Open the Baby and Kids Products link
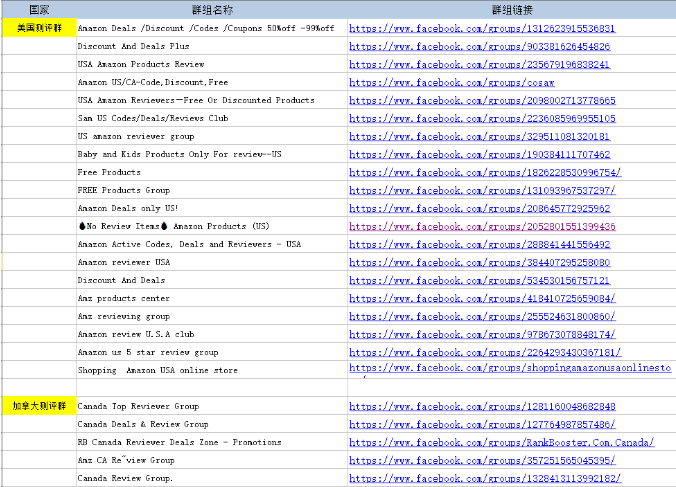Screen dimensions: 676x487 click(479, 155)
